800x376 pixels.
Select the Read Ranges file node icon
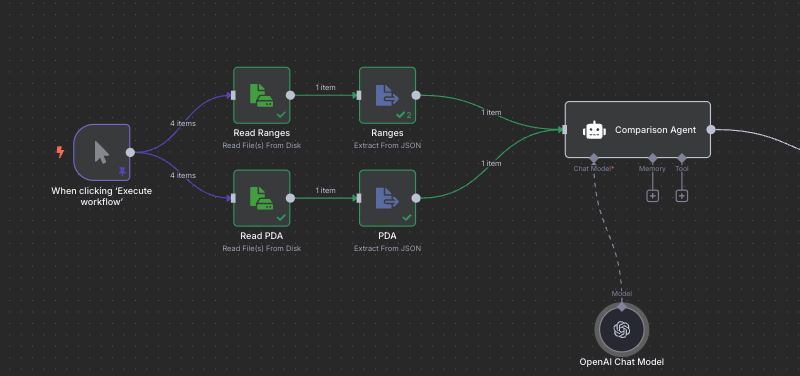coord(261,95)
